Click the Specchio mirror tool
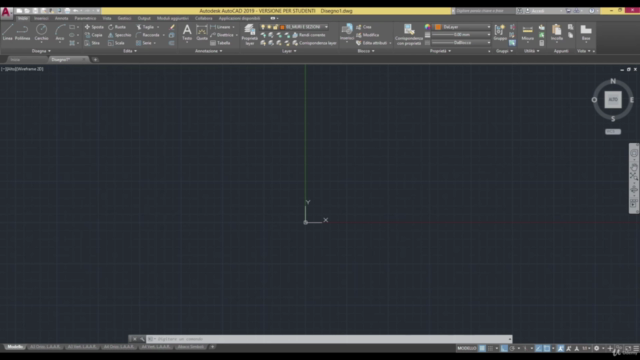 (120, 35)
